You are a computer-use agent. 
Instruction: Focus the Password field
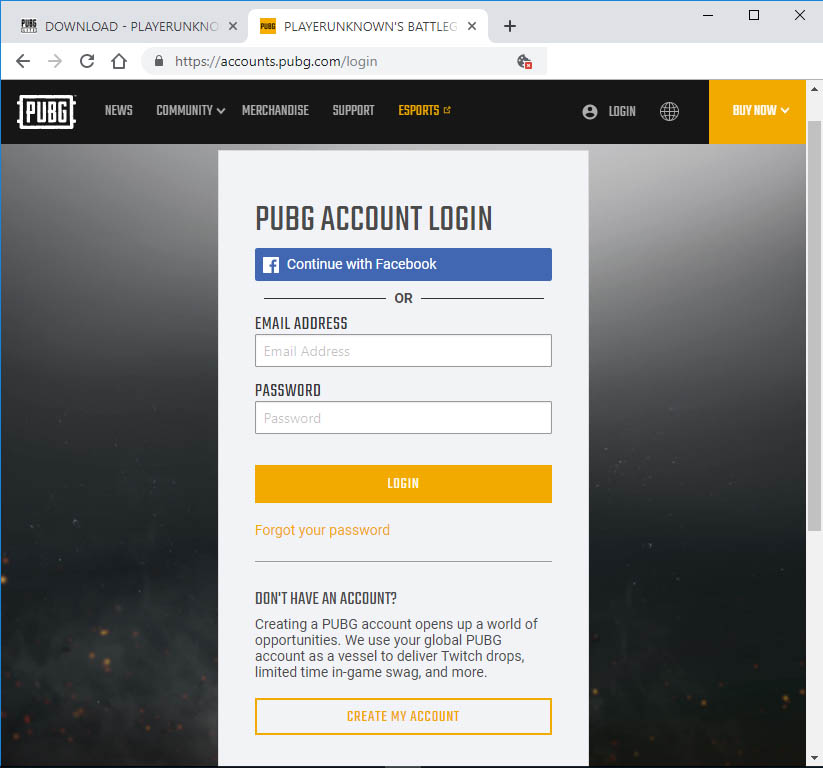pyautogui.click(x=403, y=418)
